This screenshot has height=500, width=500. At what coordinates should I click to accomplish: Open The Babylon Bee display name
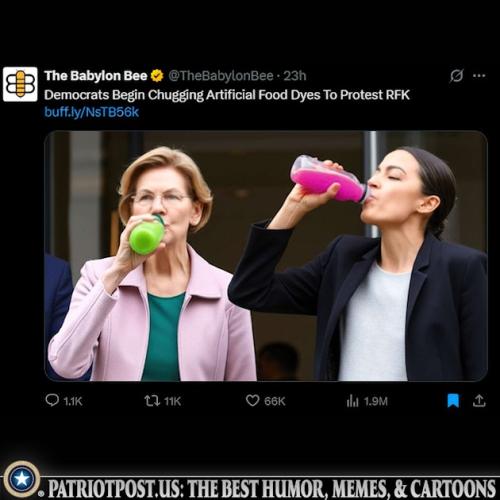click(96, 76)
